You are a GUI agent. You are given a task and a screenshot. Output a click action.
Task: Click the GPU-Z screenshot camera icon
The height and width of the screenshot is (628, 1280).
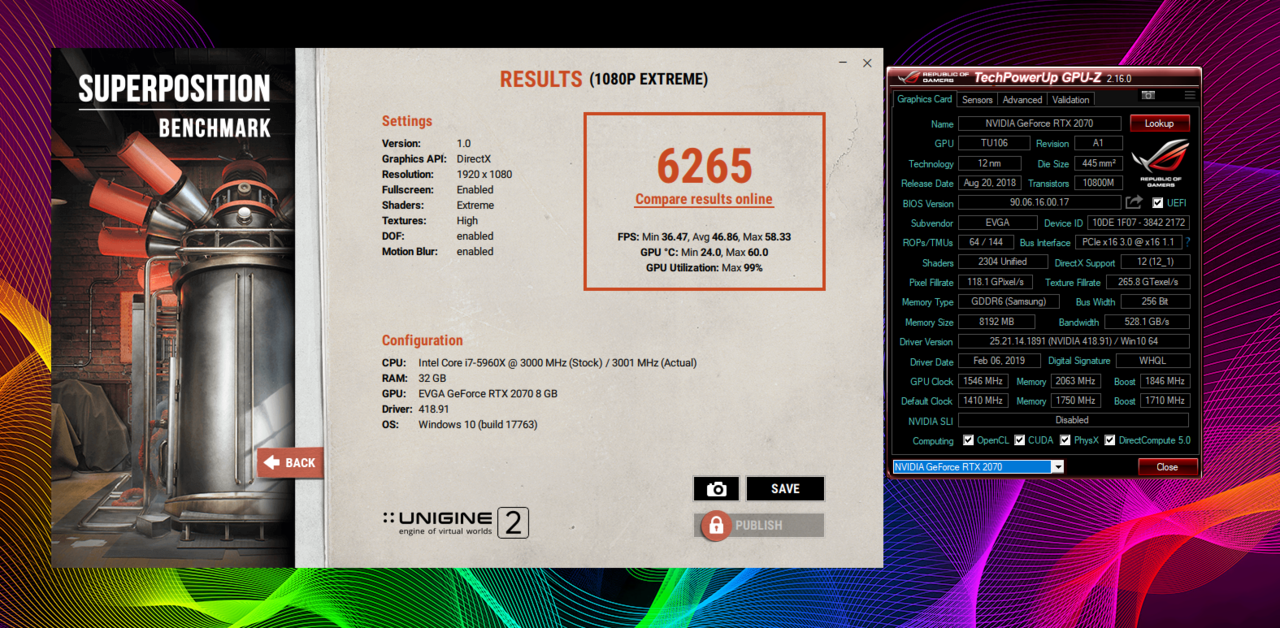[x=1148, y=96]
